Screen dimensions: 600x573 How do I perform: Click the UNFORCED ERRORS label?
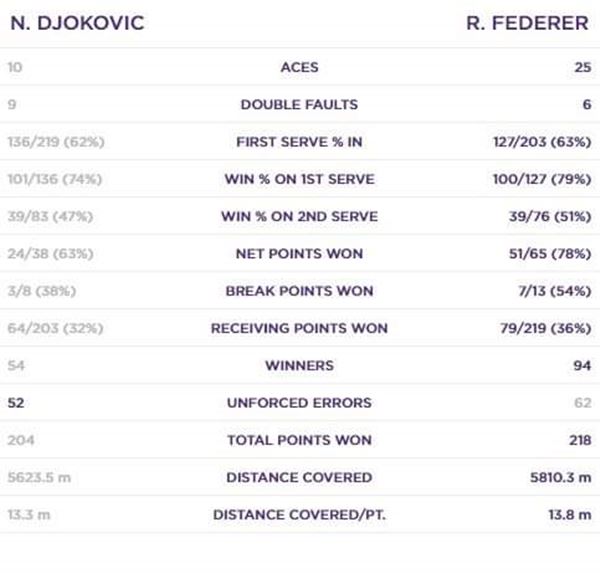pyautogui.click(x=299, y=403)
